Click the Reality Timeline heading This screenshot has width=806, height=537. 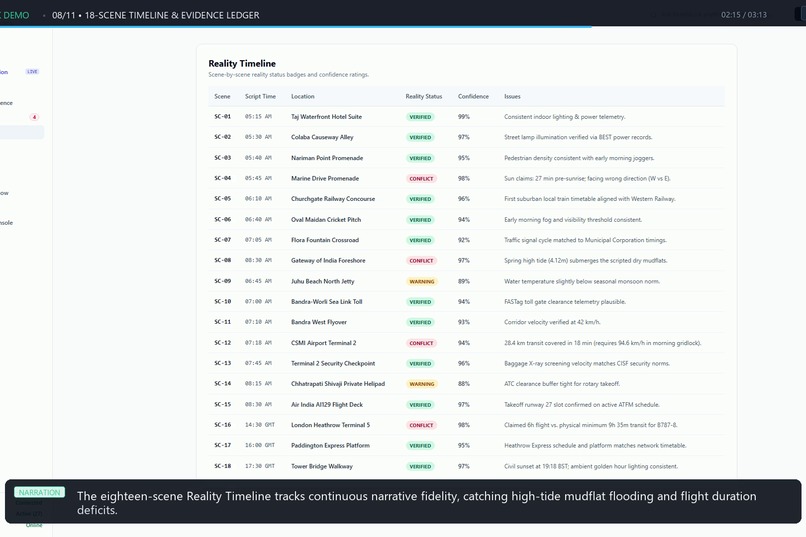click(242, 63)
